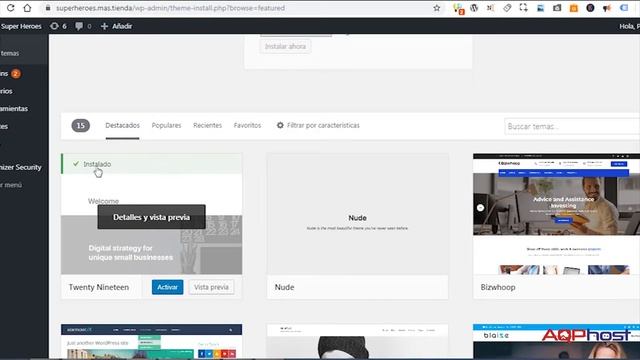The width and height of the screenshot is (640, 360).
Task: Click the updates counter icon showing 6
Action: (58, 26)
